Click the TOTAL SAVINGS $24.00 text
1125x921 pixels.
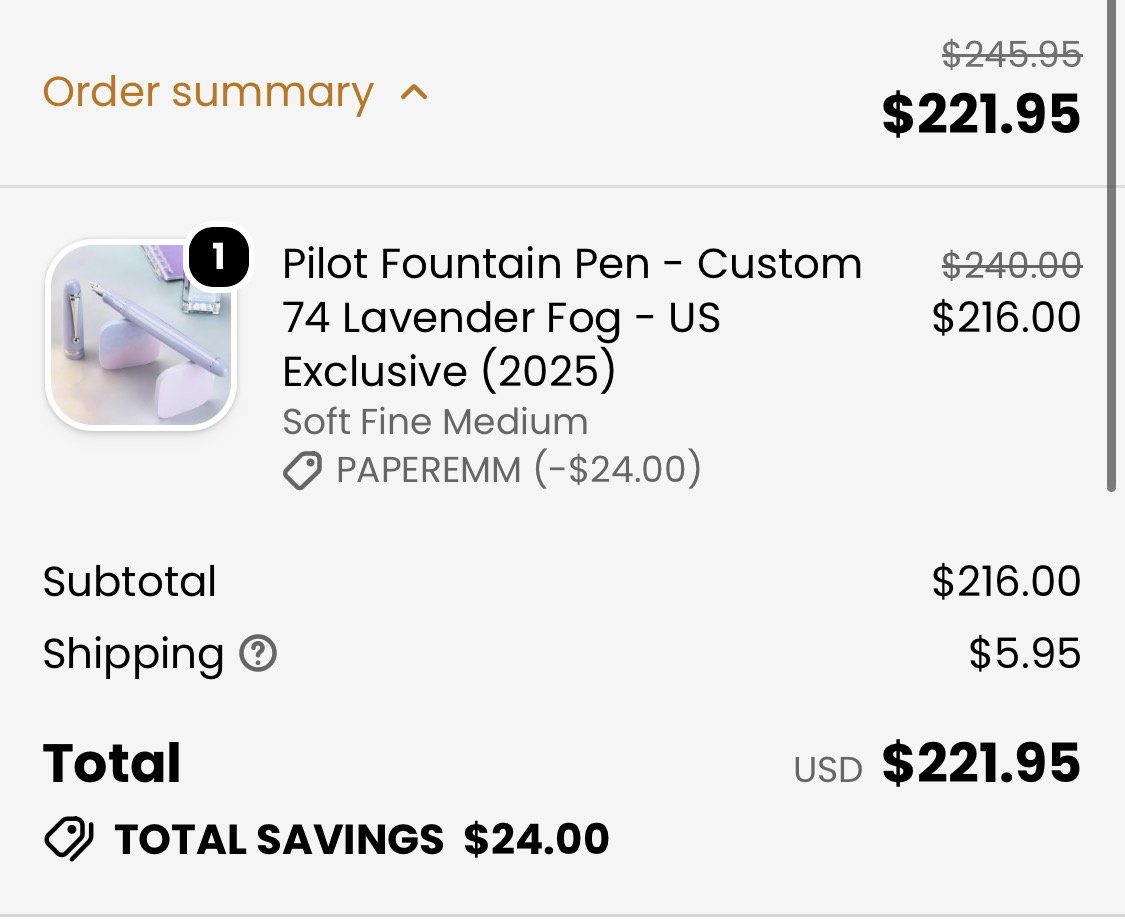tap(362, 839)
